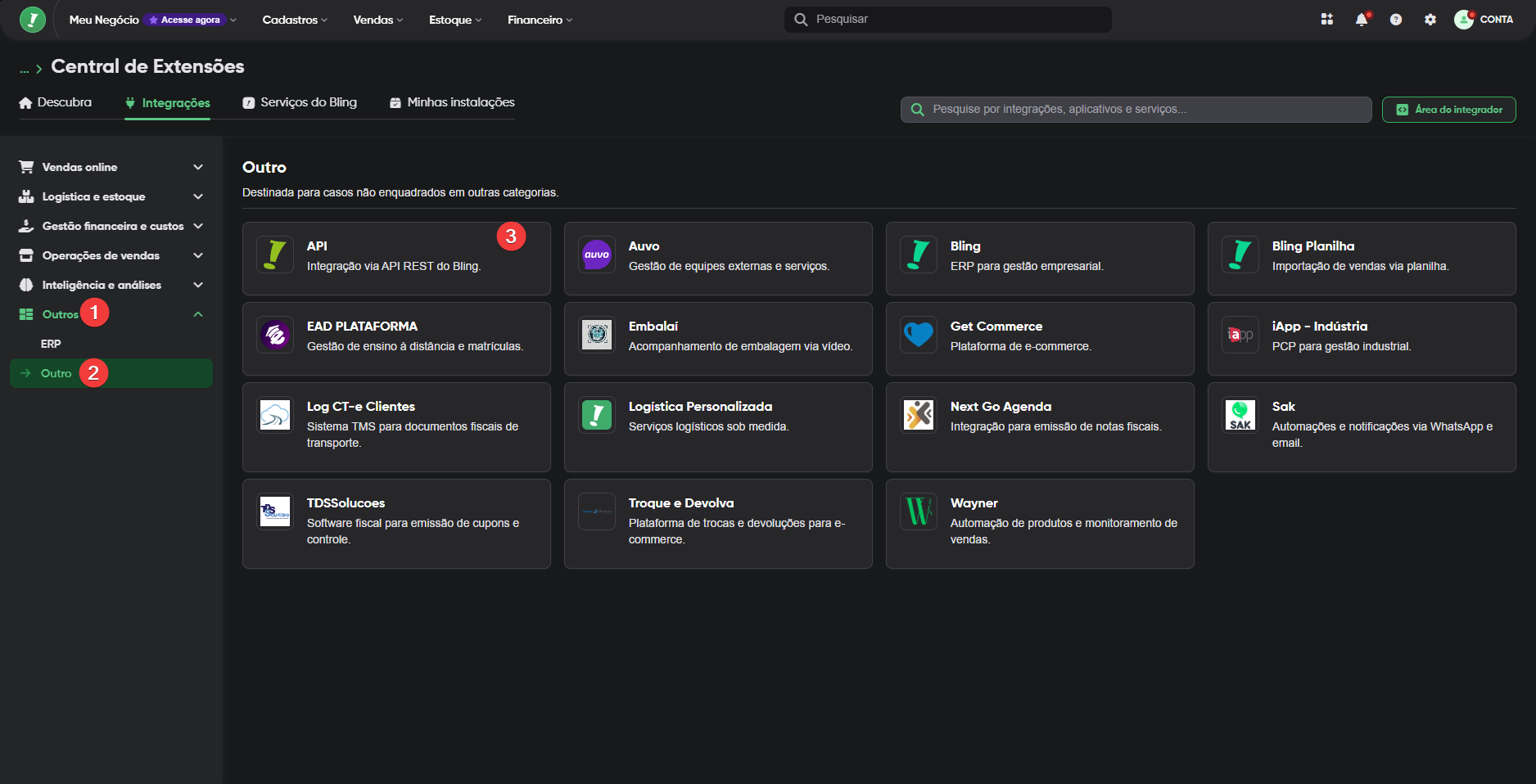Click 'Serviços logísticos sob medida.' text

tap(709, 426)
